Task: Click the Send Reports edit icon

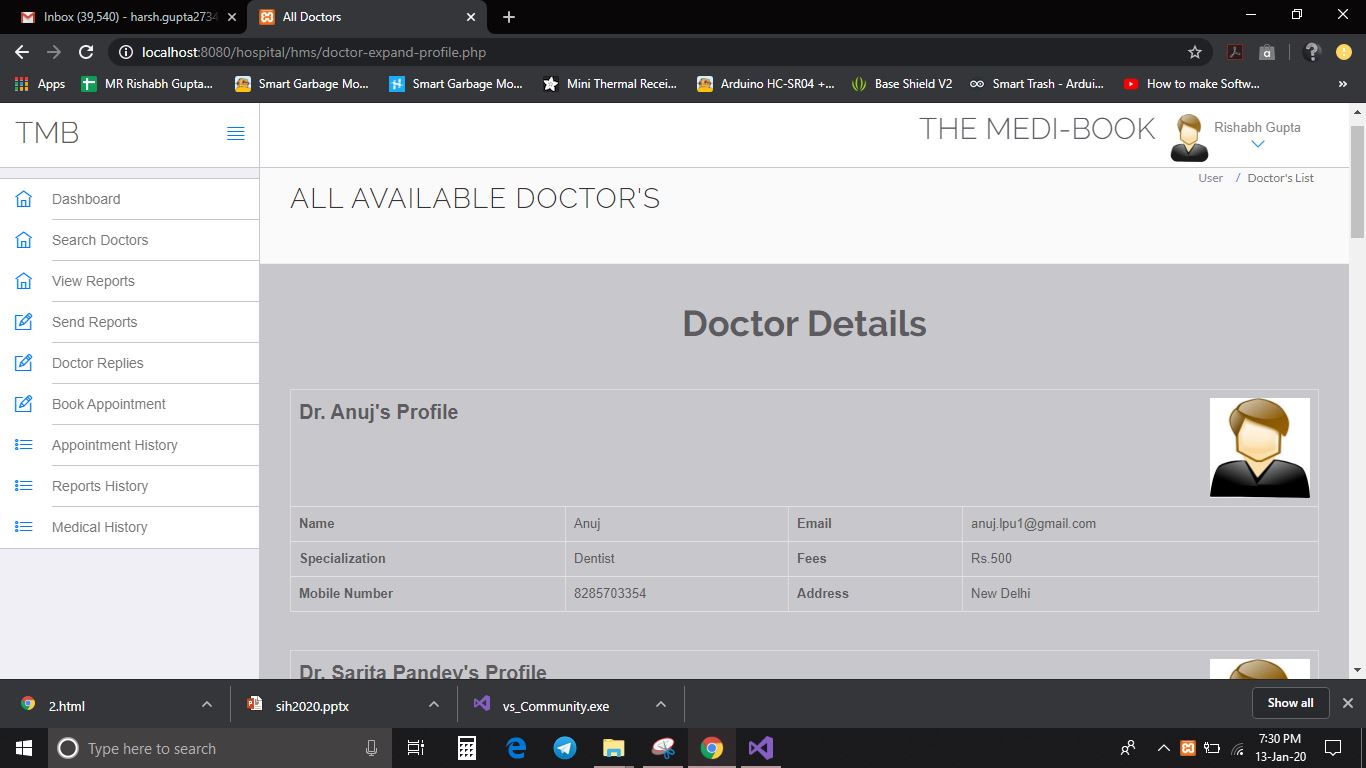Action: pyautogui.click(x=24, y=322)
